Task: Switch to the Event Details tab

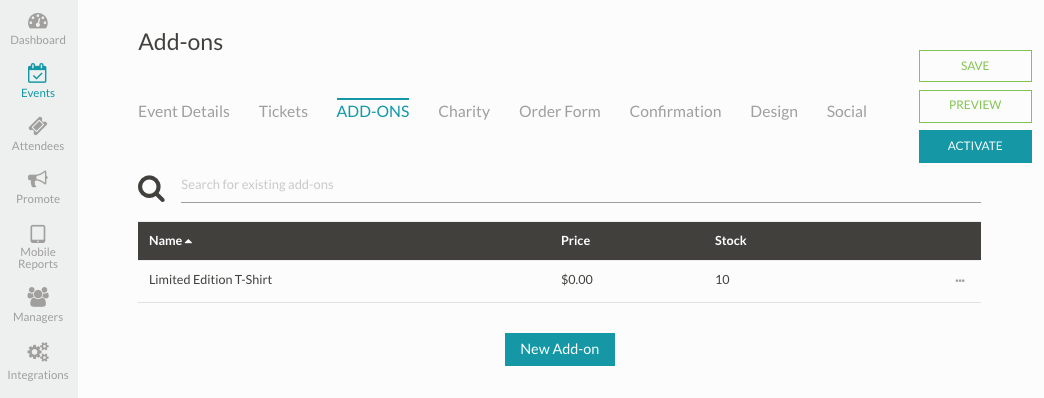Action: (184, 112)
